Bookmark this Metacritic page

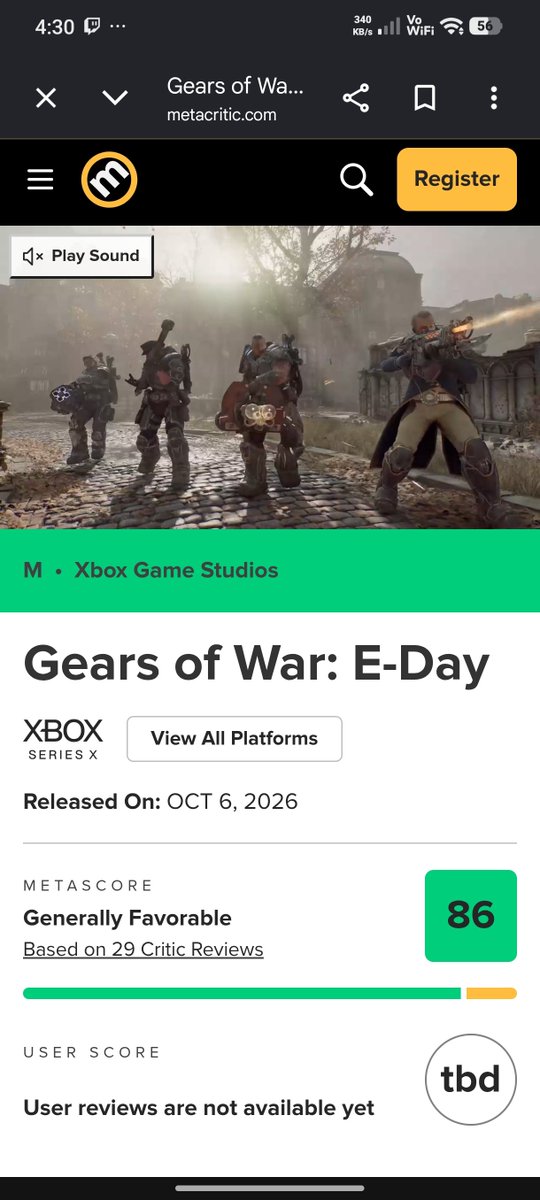tap(425, 98)
